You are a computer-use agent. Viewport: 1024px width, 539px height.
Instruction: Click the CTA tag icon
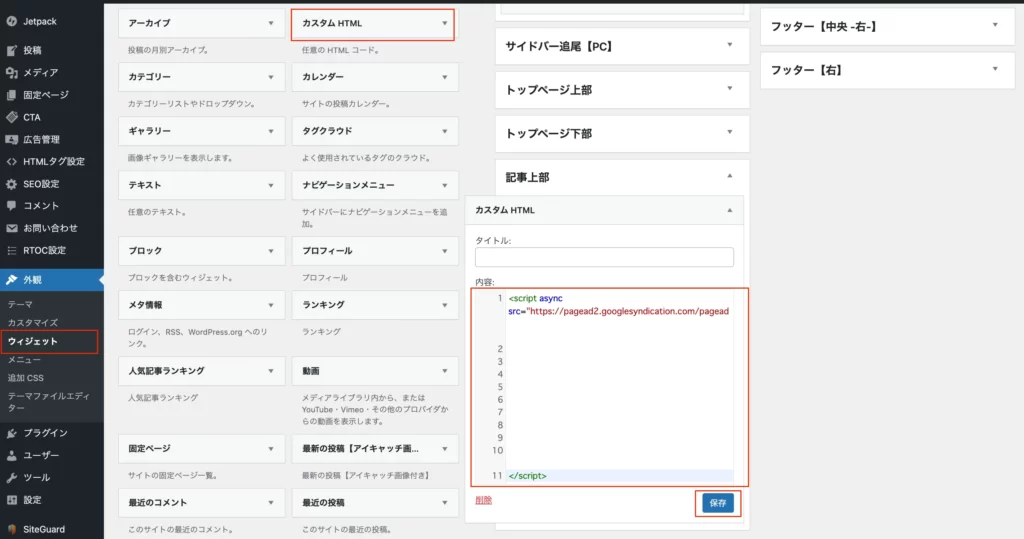[12, 118]
